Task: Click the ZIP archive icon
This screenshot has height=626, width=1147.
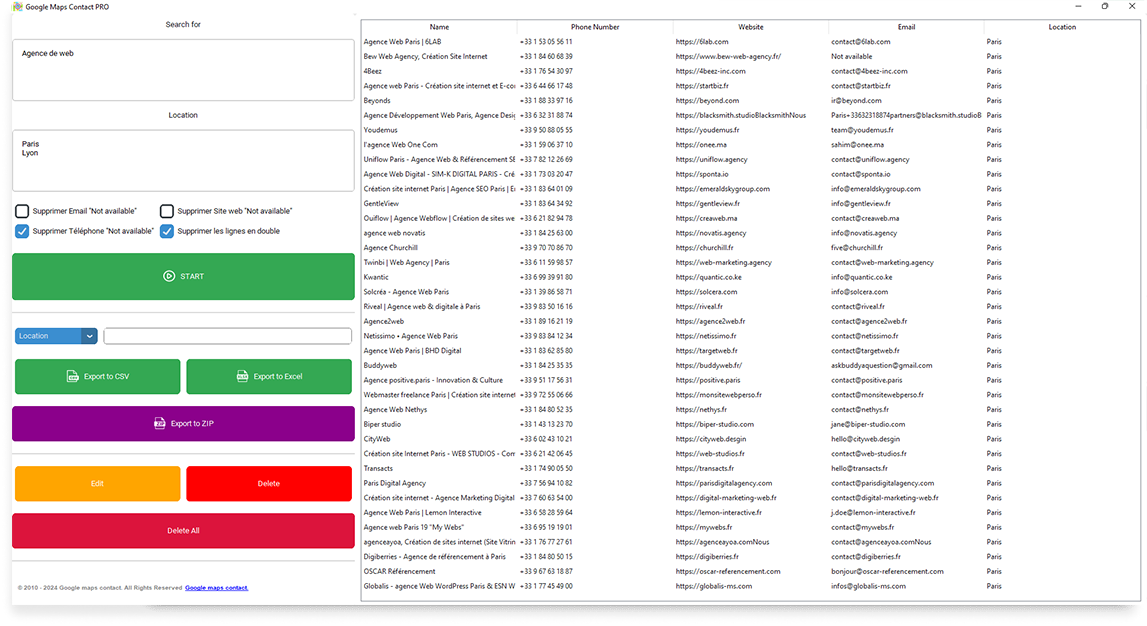Action: point(159,424)
